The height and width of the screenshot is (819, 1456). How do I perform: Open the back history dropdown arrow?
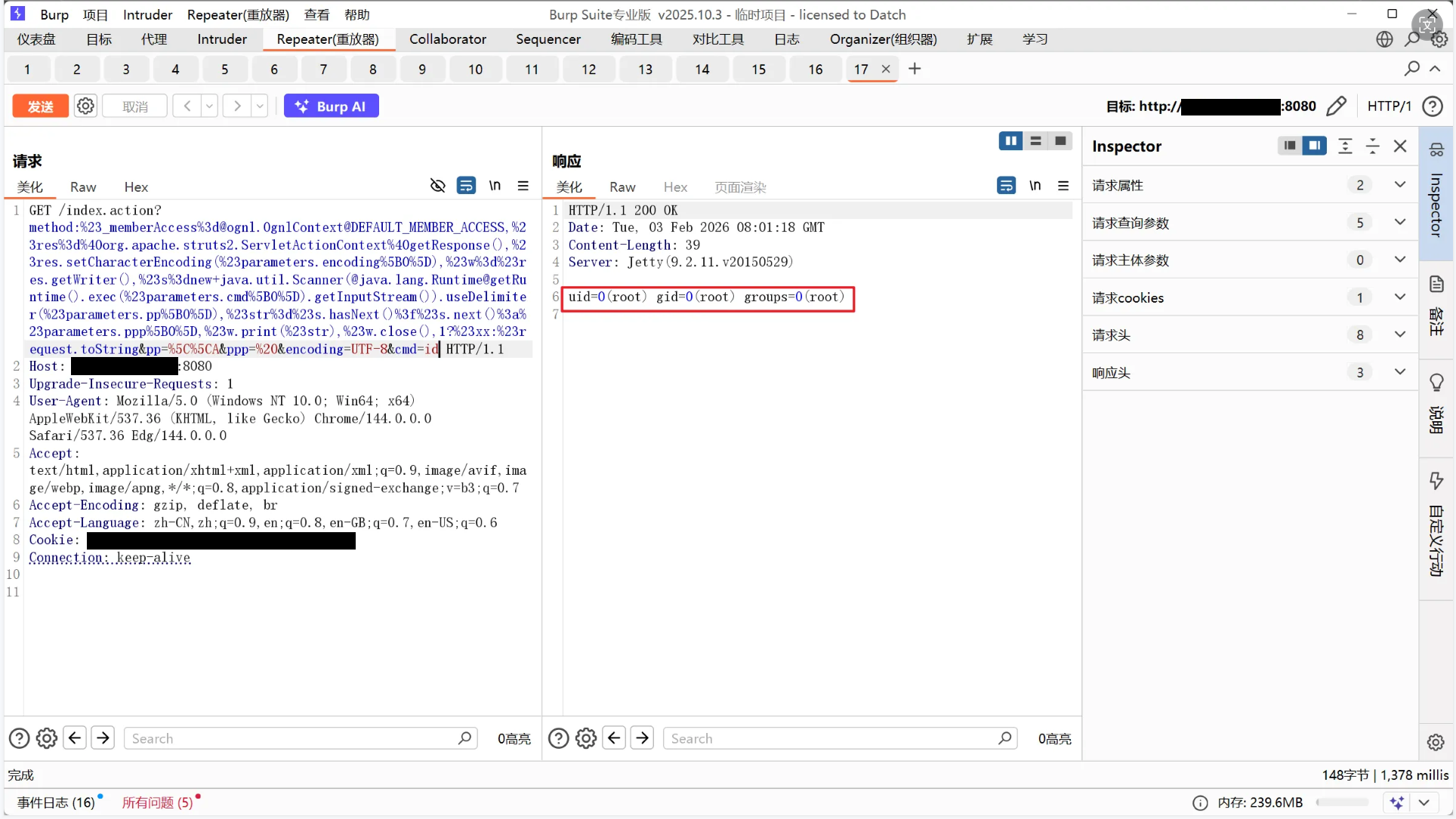point(209,106)
